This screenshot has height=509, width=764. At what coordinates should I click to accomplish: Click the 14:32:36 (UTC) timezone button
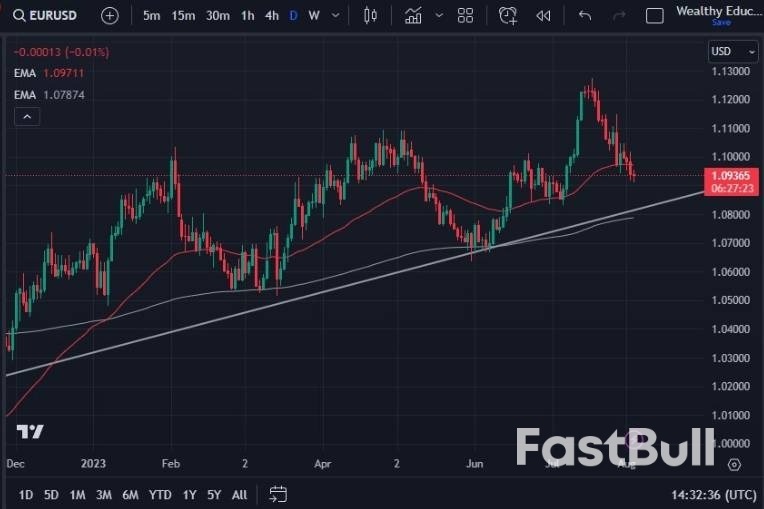tap(715, 494)
